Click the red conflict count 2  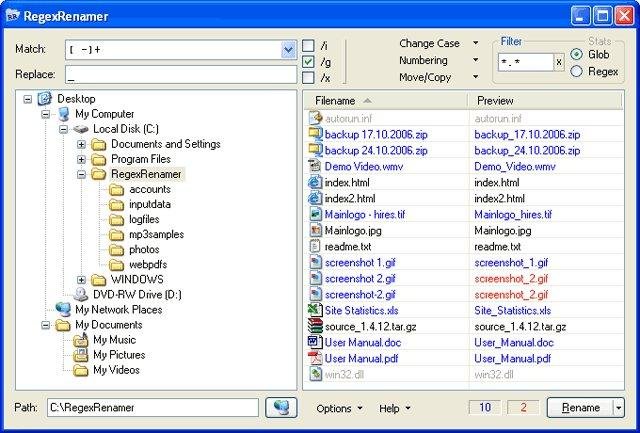[523, 407]
